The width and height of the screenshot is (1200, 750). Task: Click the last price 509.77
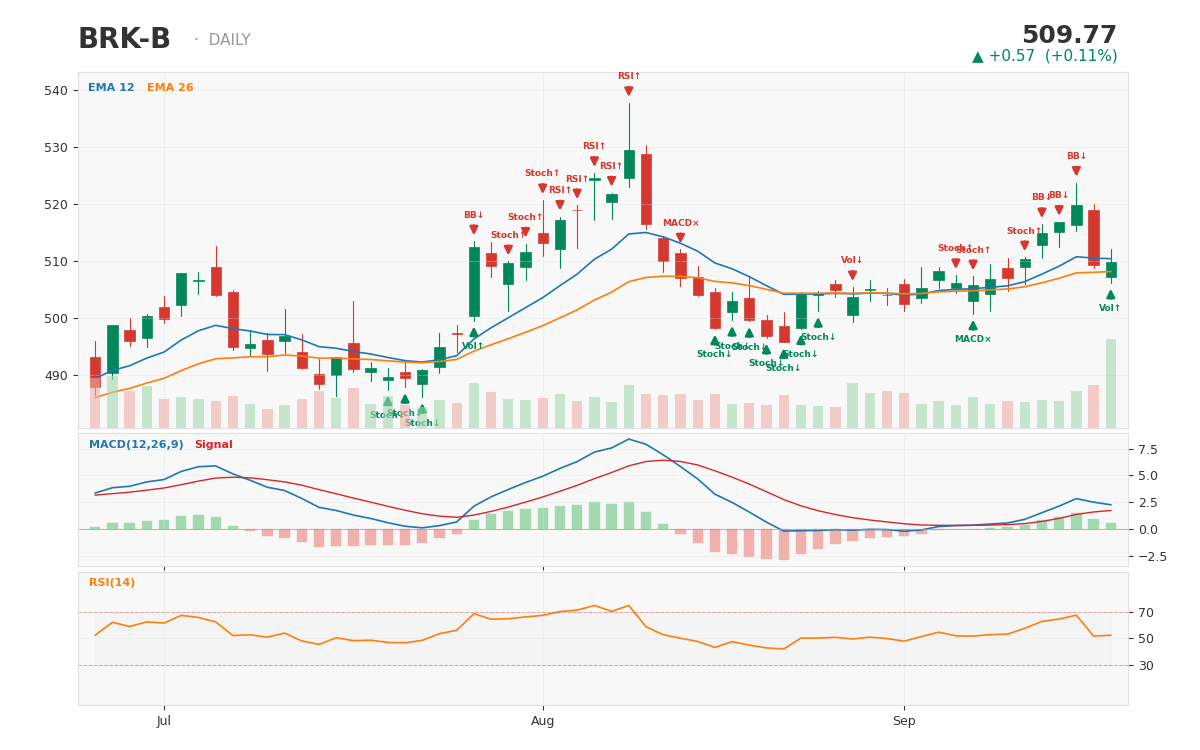click(1069, 36)
